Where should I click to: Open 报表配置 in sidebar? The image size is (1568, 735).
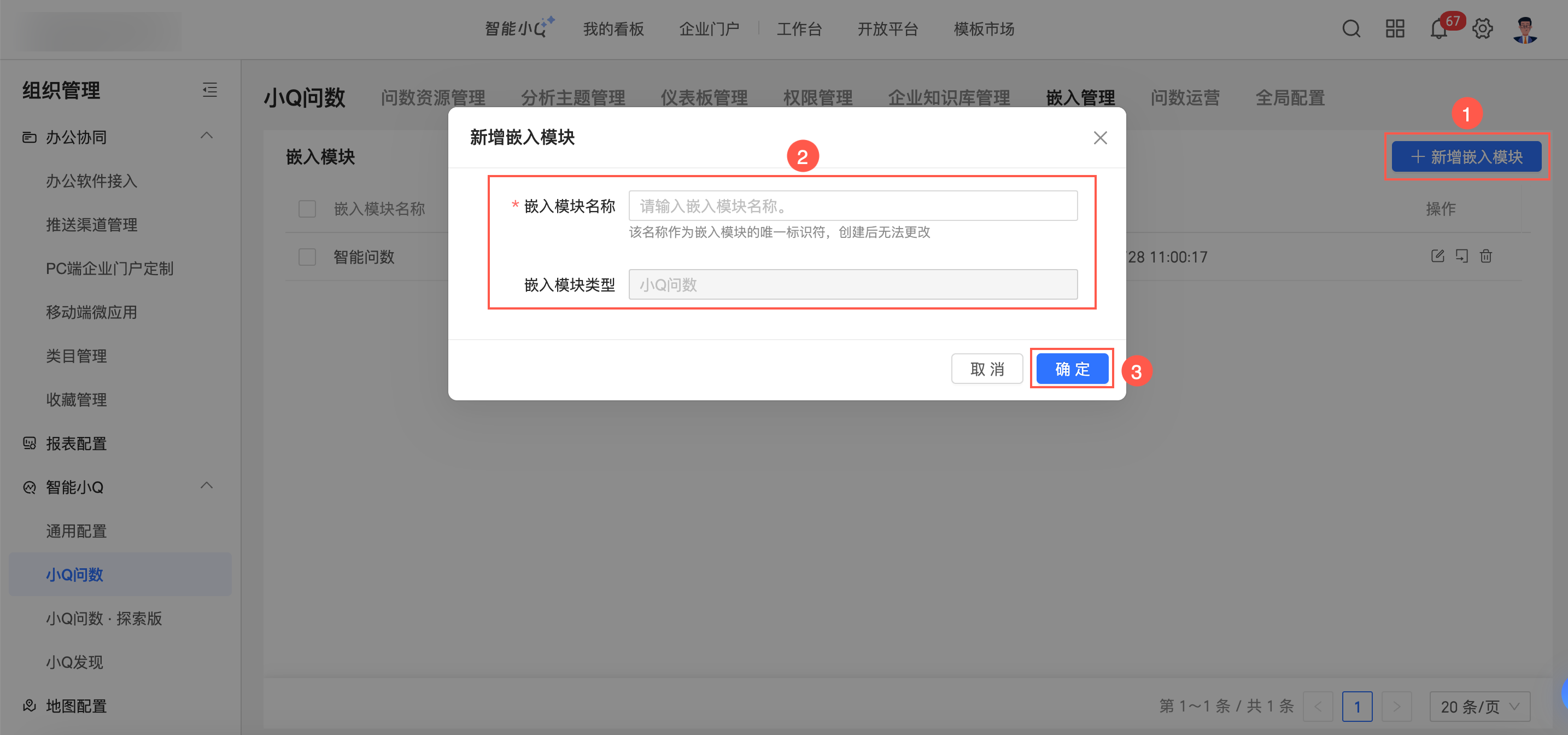76,444
